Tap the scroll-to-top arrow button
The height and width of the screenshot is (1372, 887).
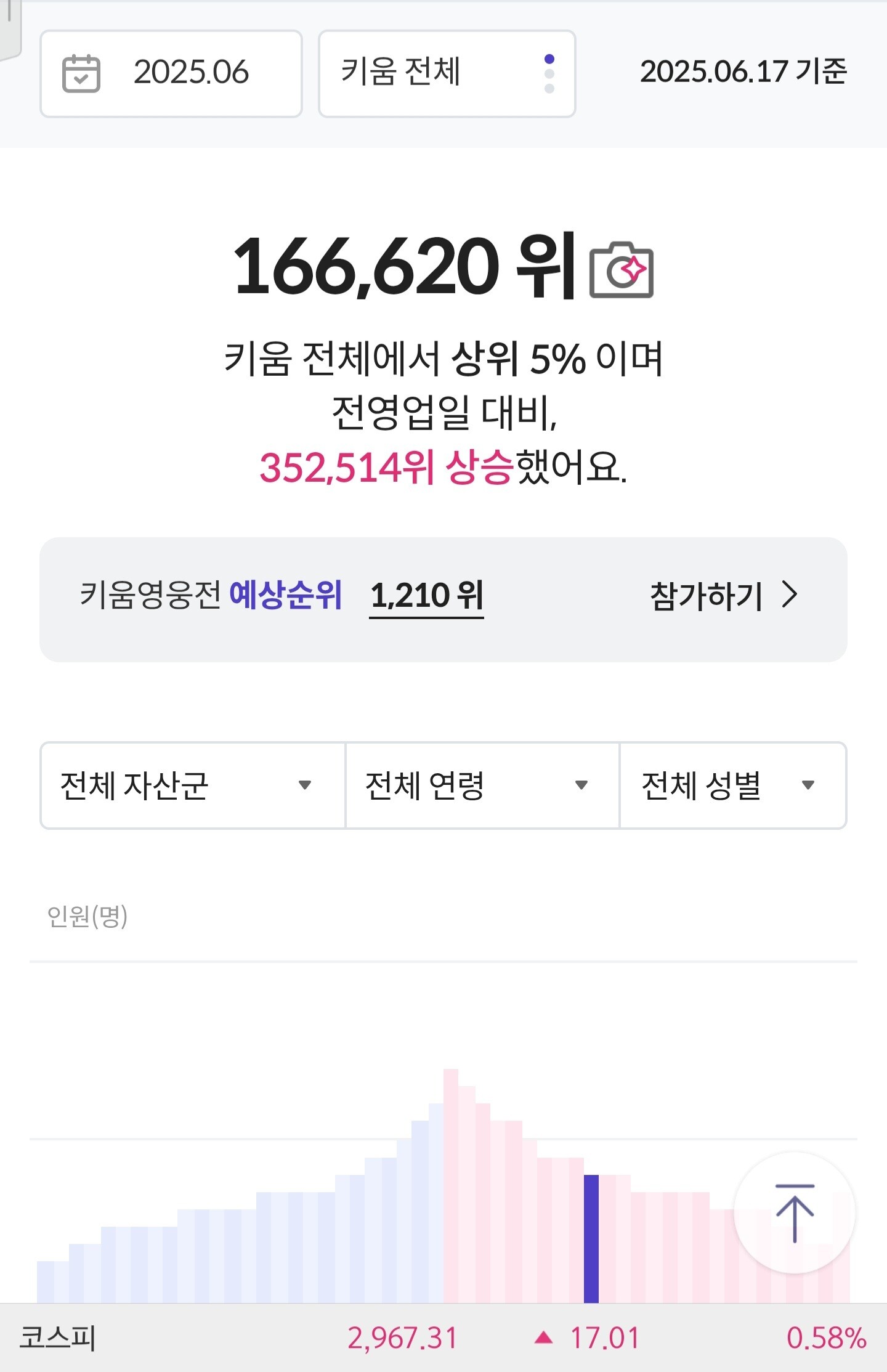795,1212
